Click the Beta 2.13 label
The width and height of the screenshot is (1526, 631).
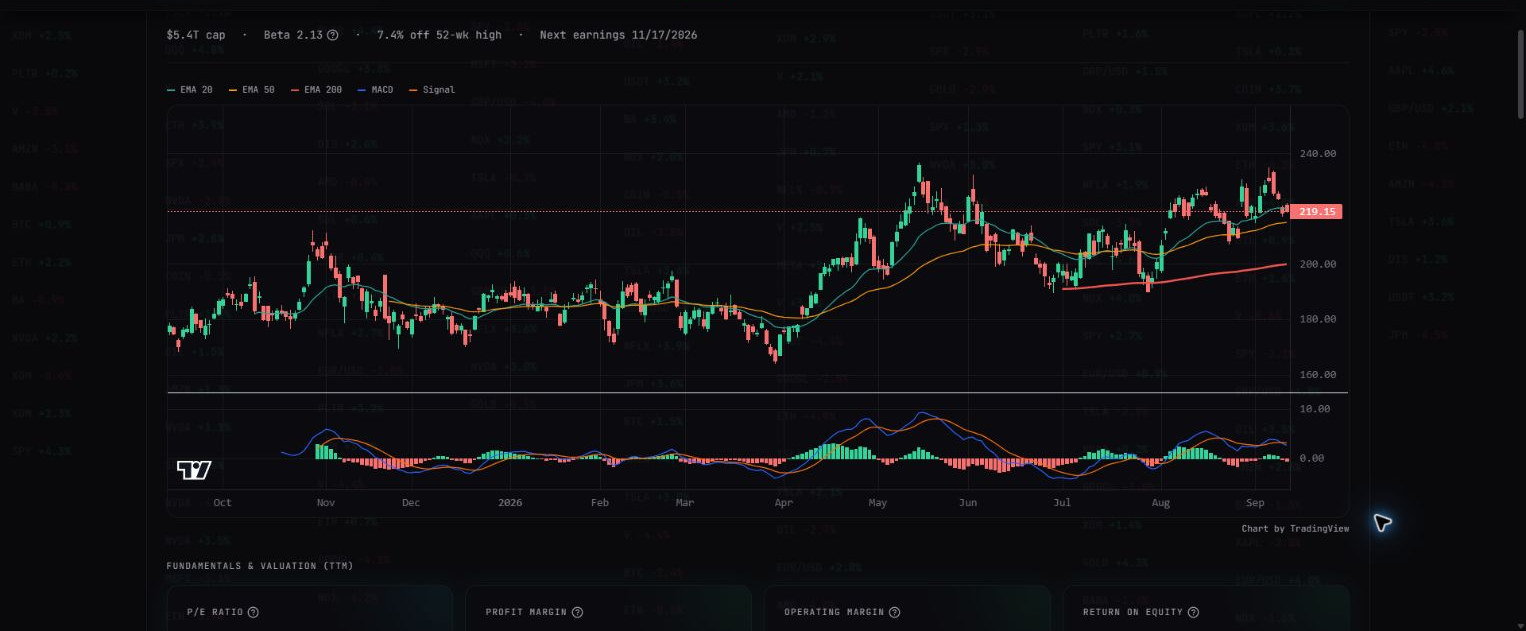coord(293,35)
